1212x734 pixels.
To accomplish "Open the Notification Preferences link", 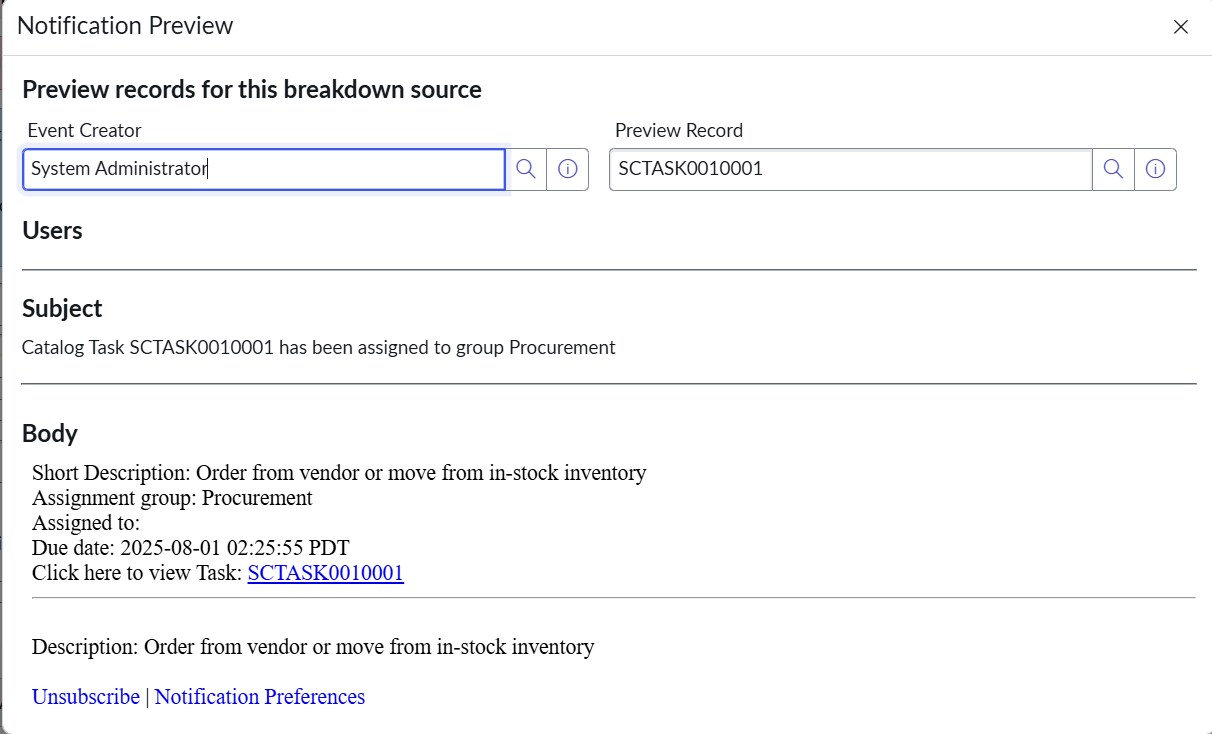I will (x=260, y=697).
